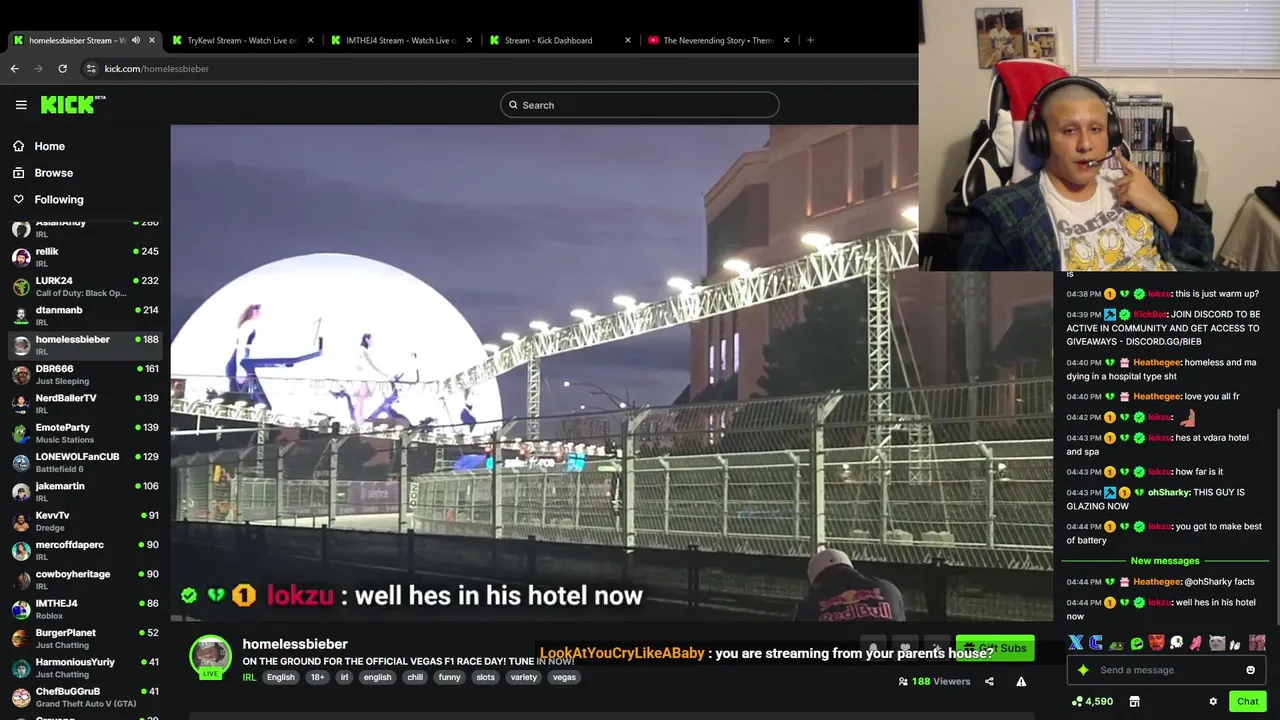Click homelessbieber streamer avatar below video
The image size is (1280, 720).
click(211, 657)
